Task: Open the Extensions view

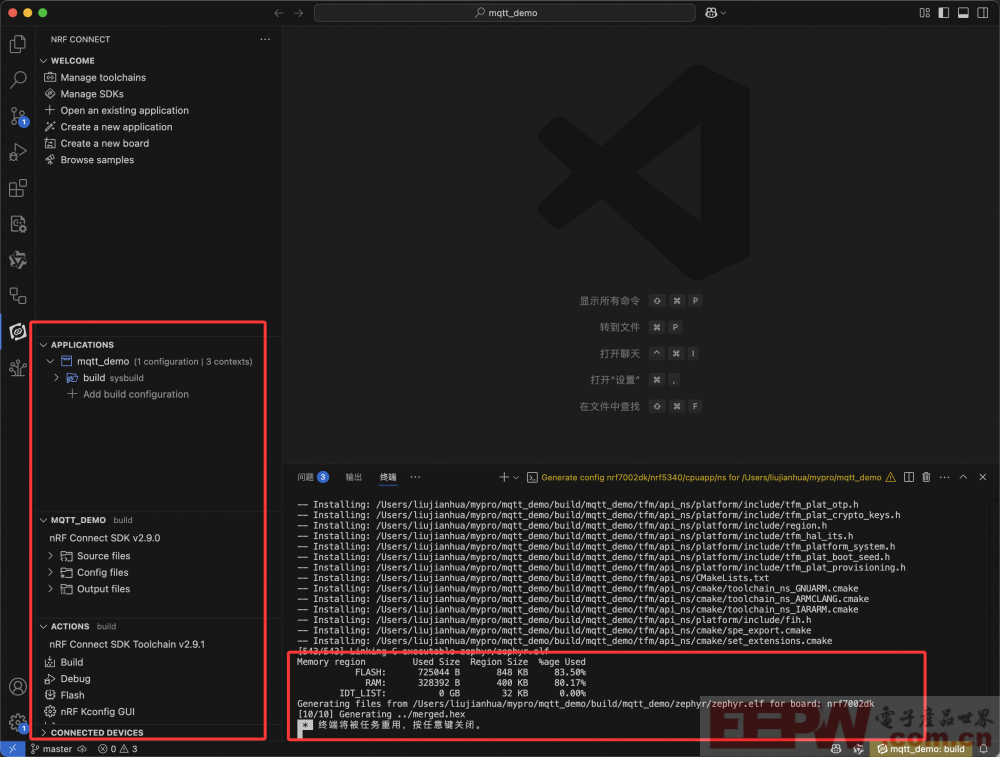Action: click(18, 188)
